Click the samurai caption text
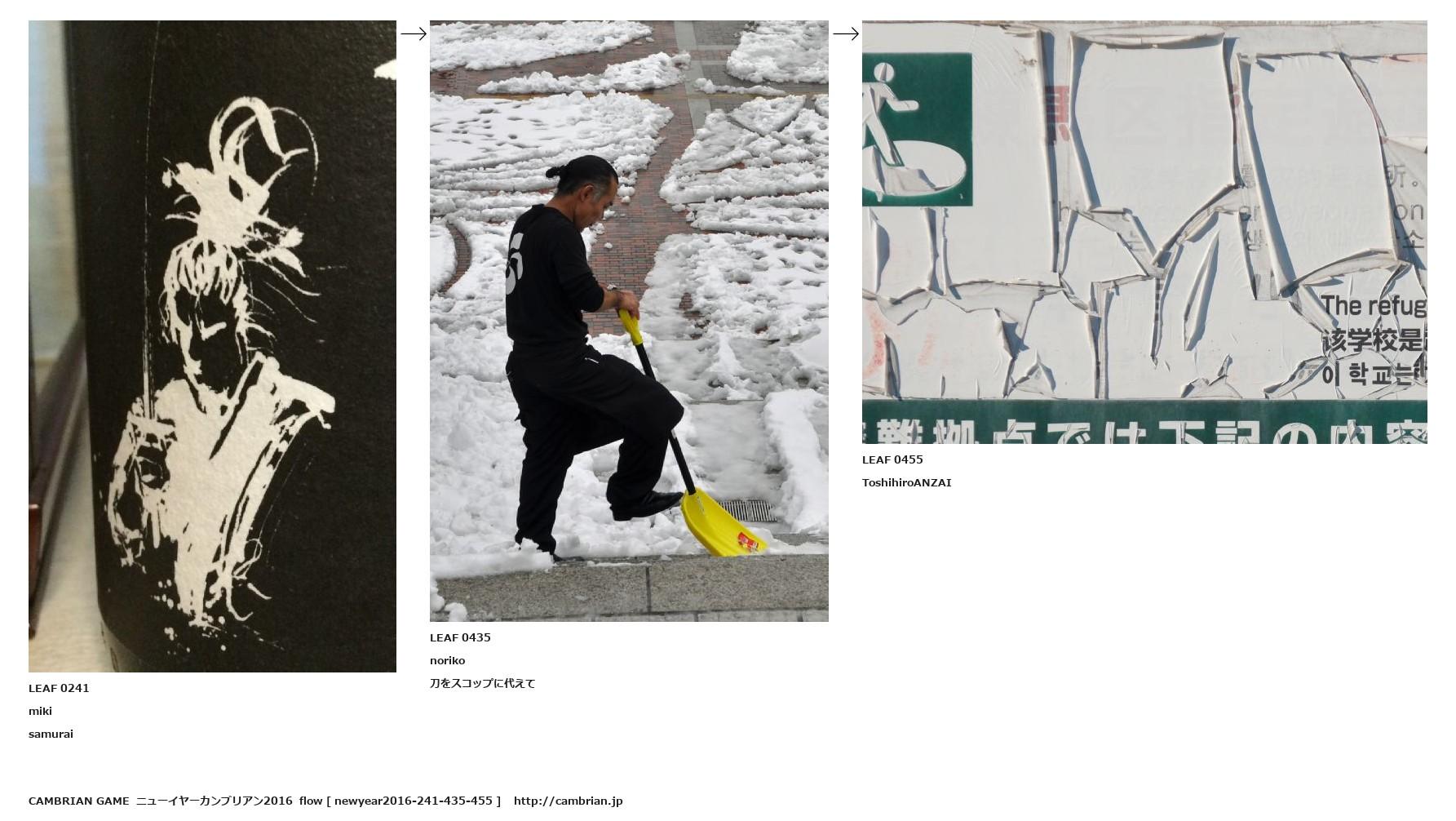Image resolution: width=1456 pixels, height=821 pixels. 51,734
